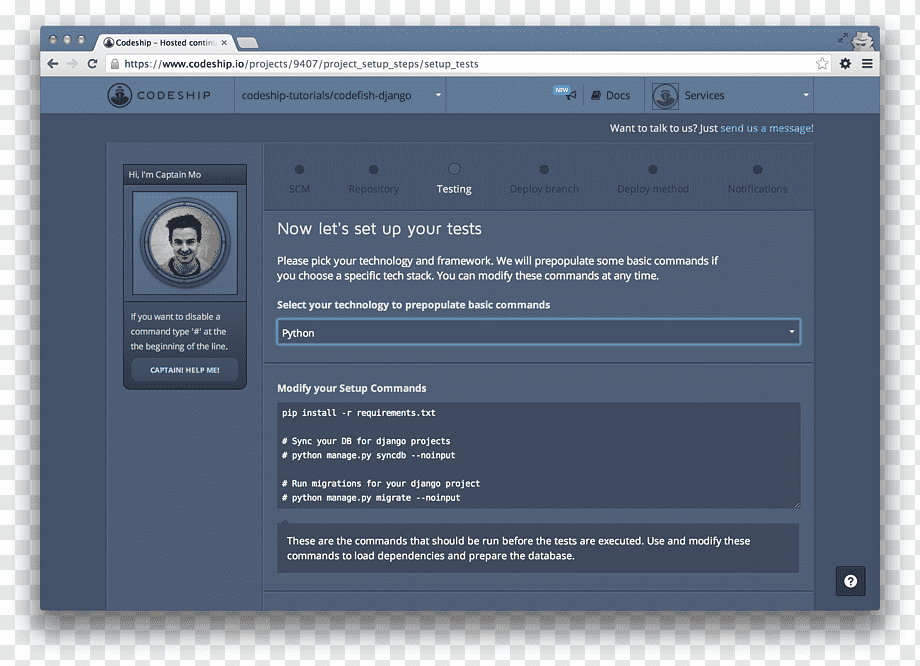Open the Docs page via book icon
Image resolution: width=920 pixels, height=666 pixels.
[594, 95]
